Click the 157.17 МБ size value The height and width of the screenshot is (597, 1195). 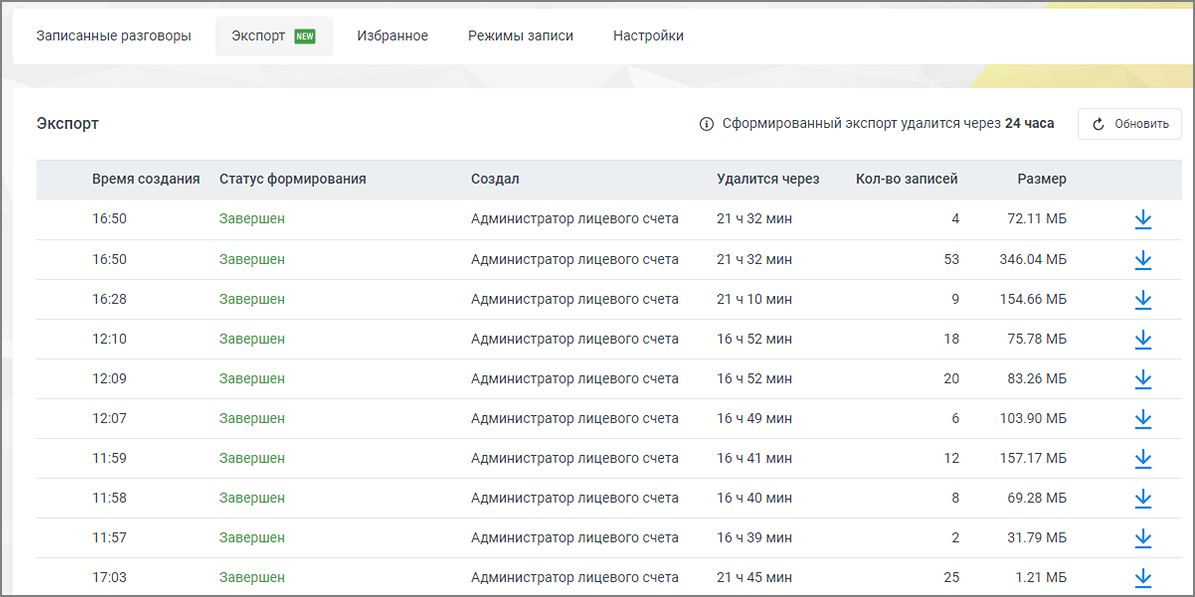1033,458
